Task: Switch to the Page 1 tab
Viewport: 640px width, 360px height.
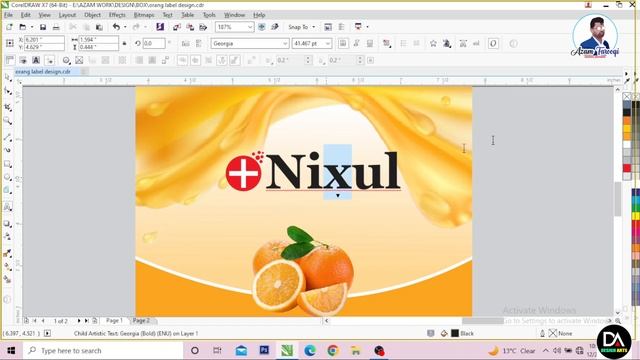Action: (114, 320)
